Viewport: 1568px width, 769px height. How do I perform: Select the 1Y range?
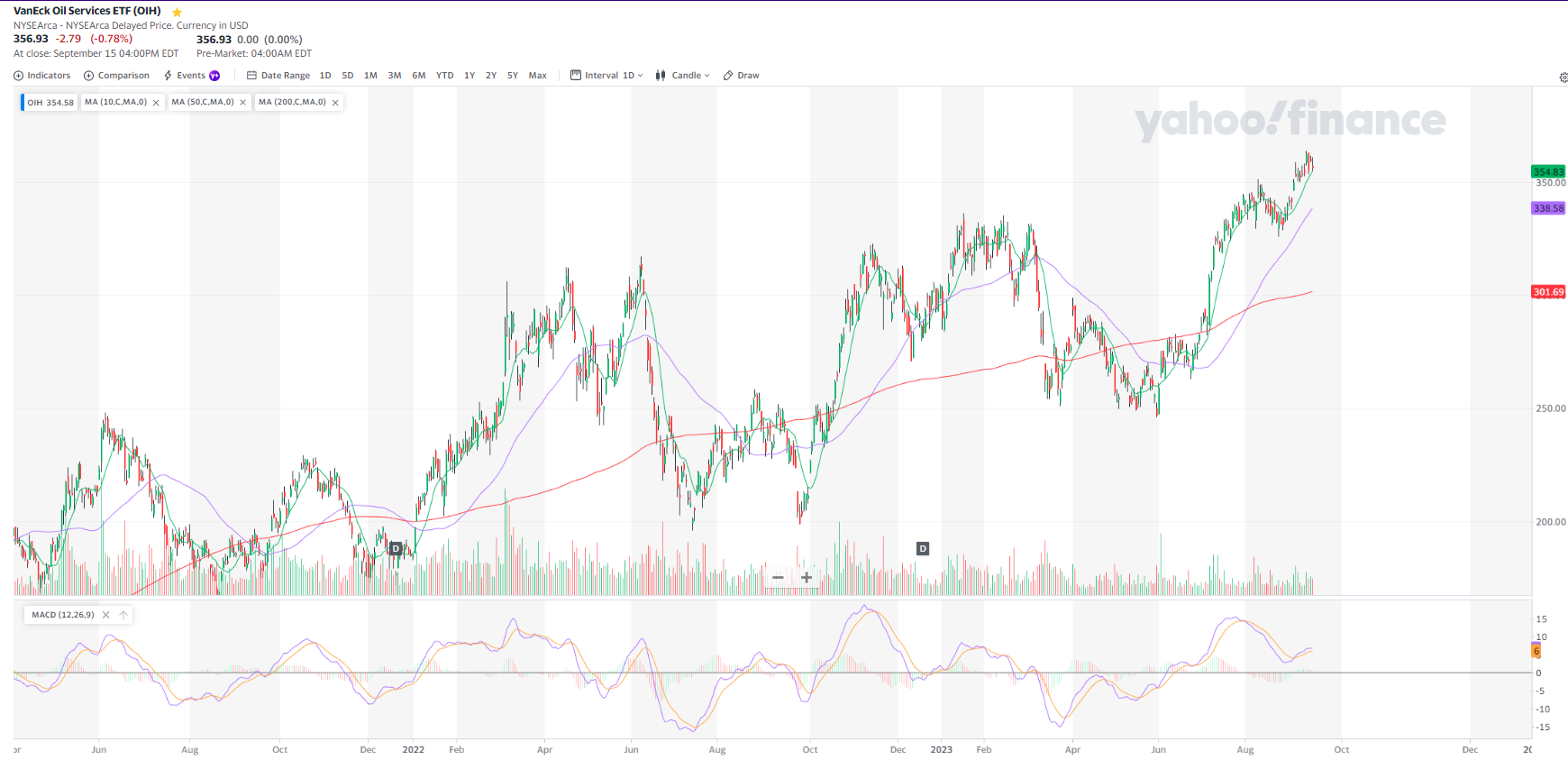click(x=469, y=76)
